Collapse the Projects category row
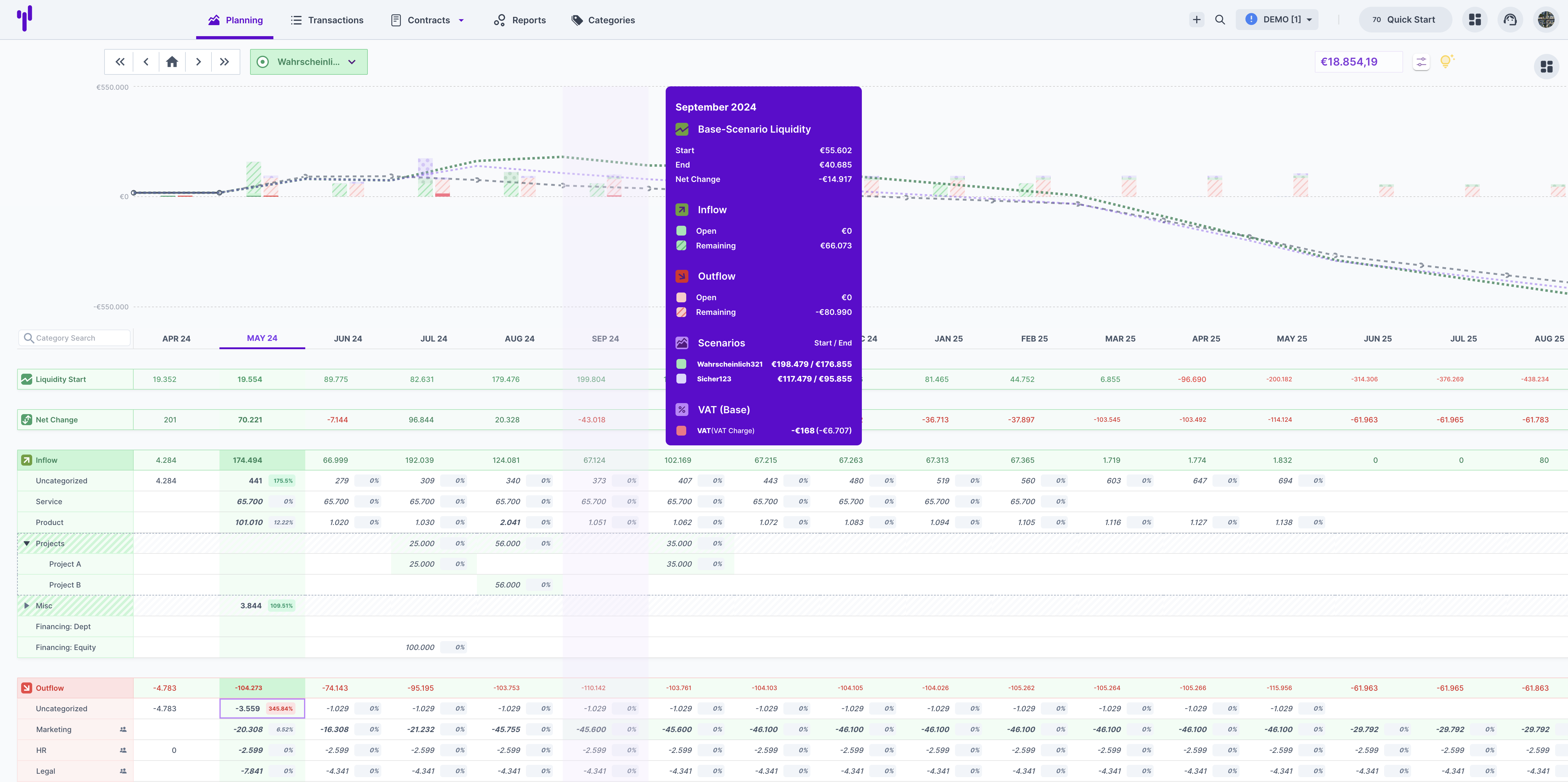The width and height of the screenshot is (1568, 782). (x=27, y=543)
